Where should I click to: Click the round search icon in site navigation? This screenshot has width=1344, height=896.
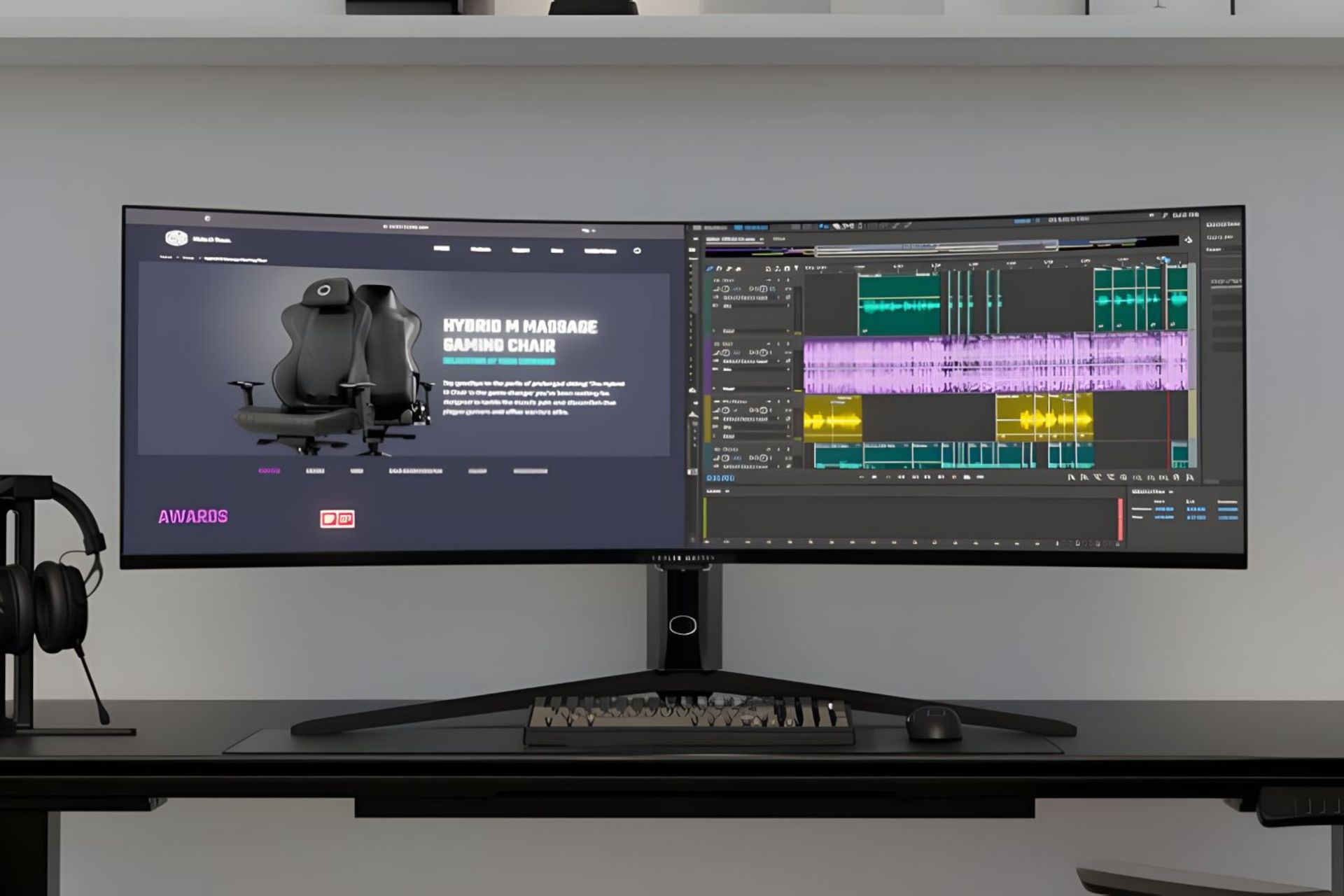pyautogui.click(x=637, y=251)
